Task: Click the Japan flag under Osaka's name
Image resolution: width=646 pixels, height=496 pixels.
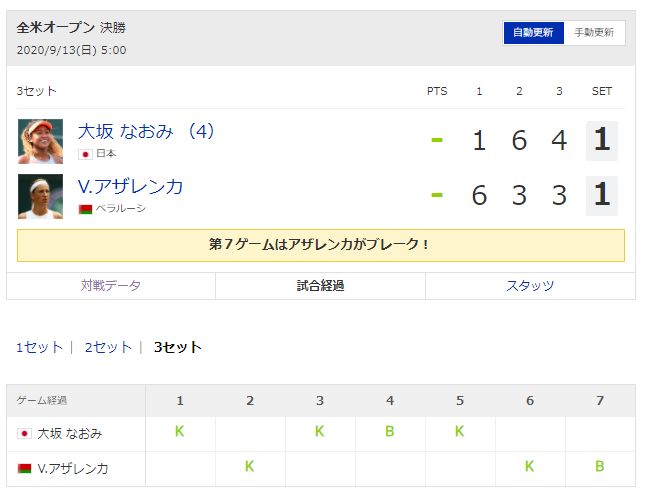Action: (85, 154)
